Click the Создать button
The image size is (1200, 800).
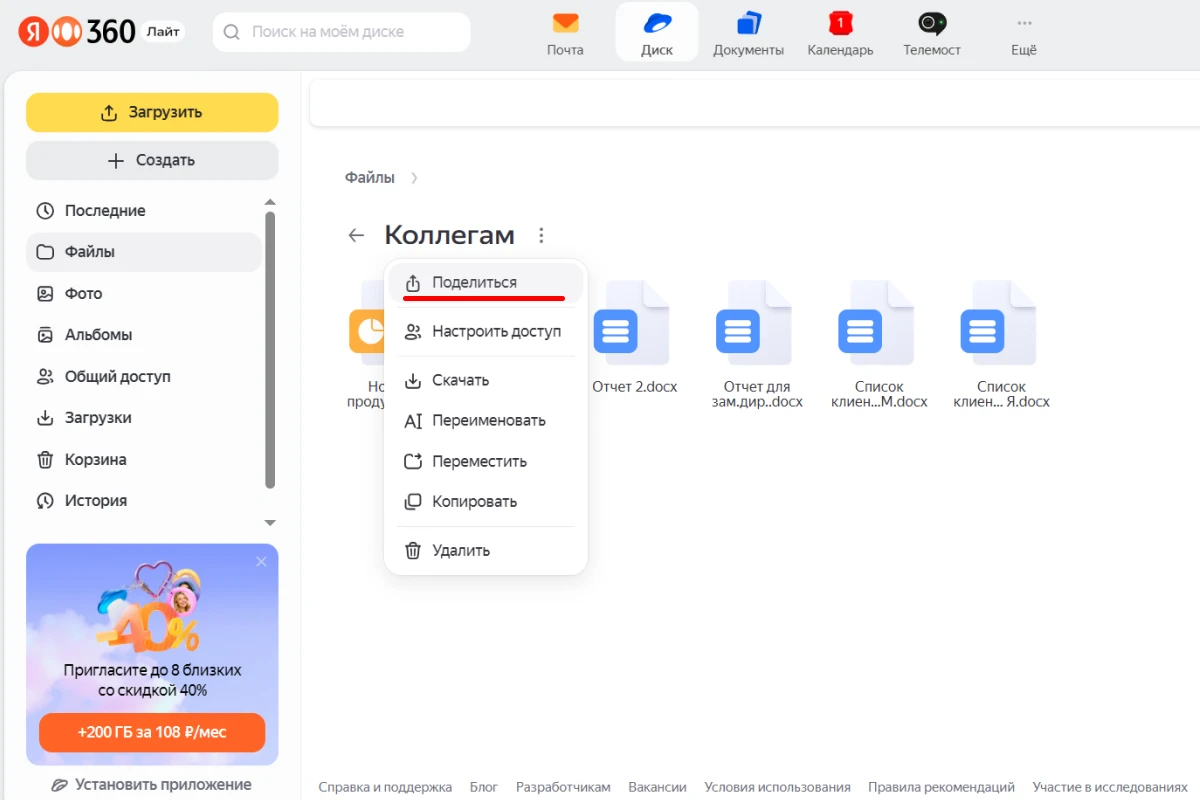pos(152,161)
